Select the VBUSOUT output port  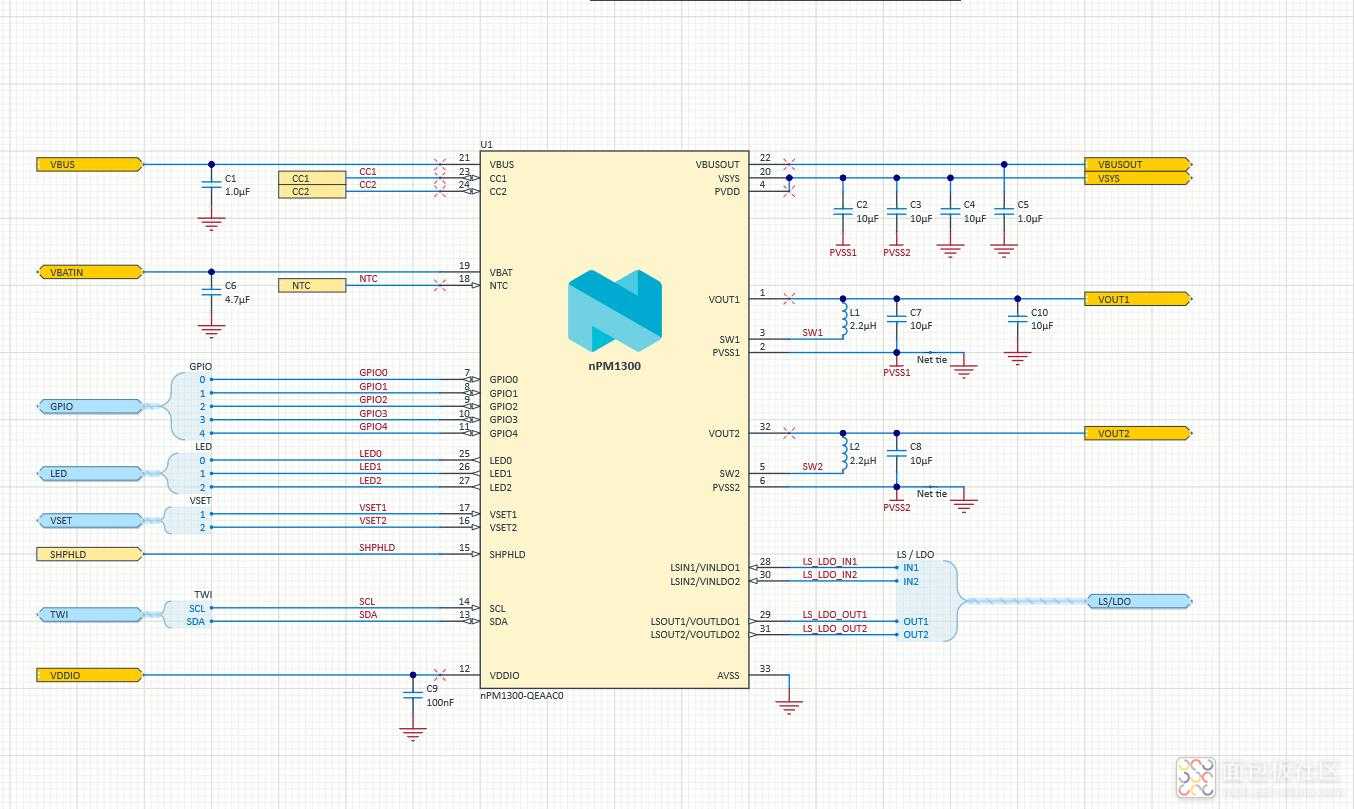coord(1138,164)
